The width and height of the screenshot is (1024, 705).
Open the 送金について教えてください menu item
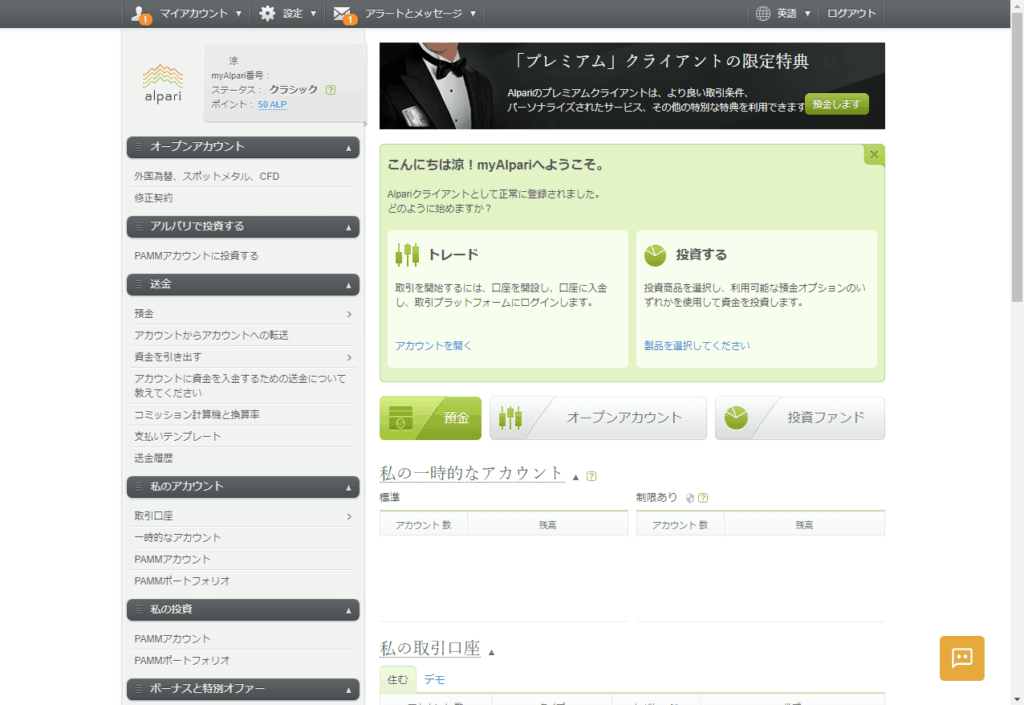pos(240,386)
